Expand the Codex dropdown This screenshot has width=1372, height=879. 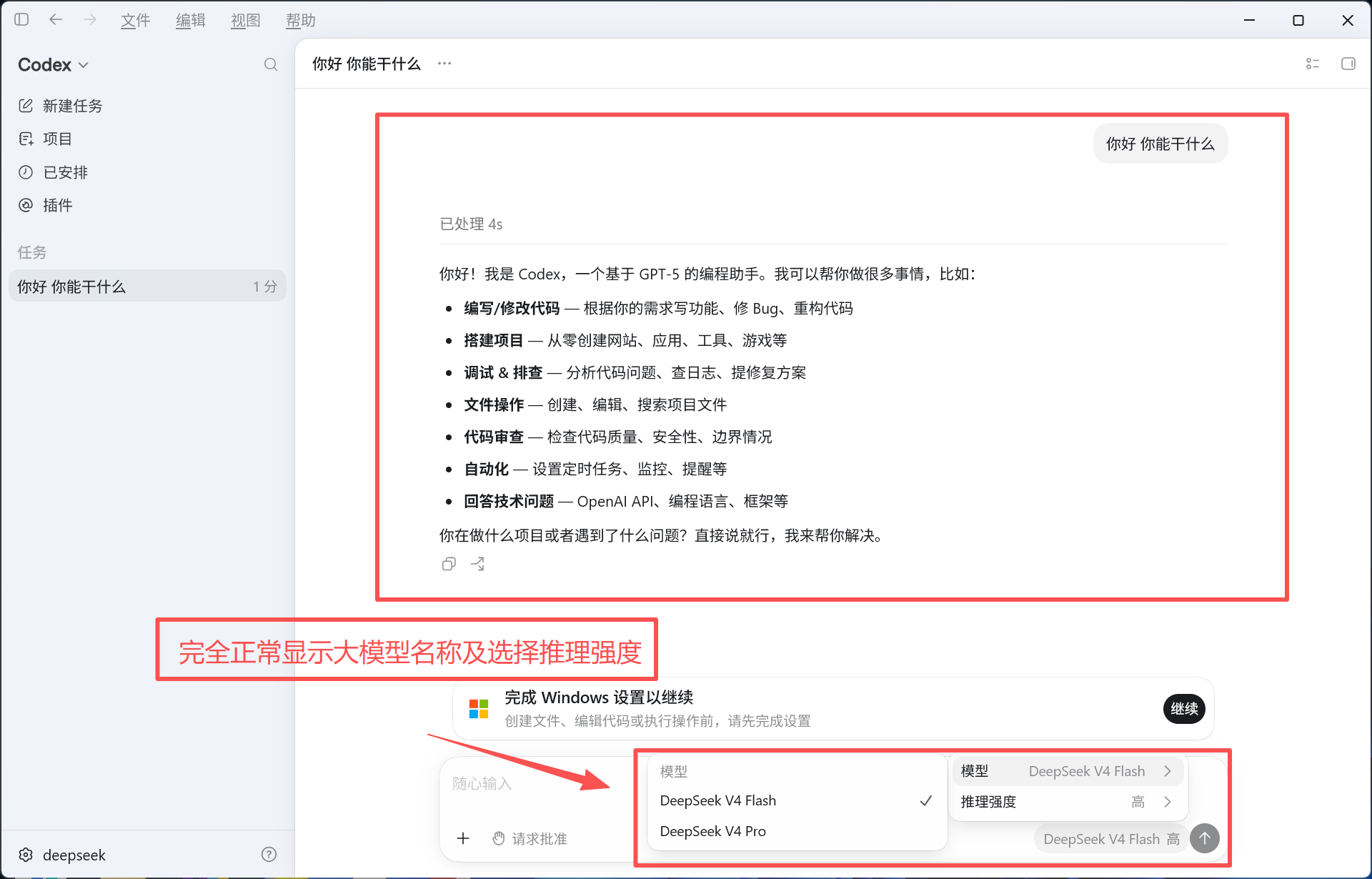coord(53,65)
